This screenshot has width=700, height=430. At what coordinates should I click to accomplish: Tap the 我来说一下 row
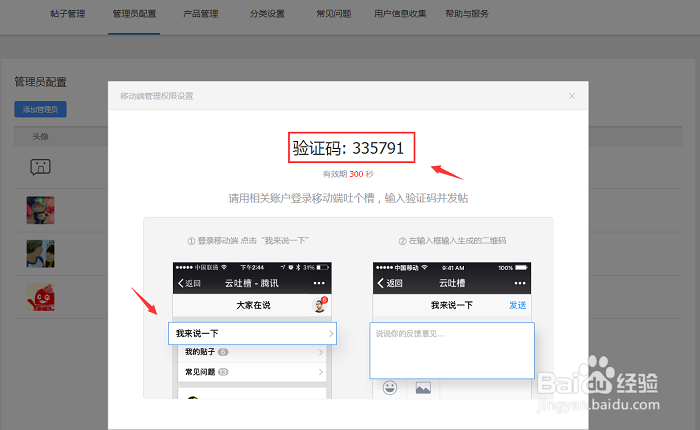point(252,334)
